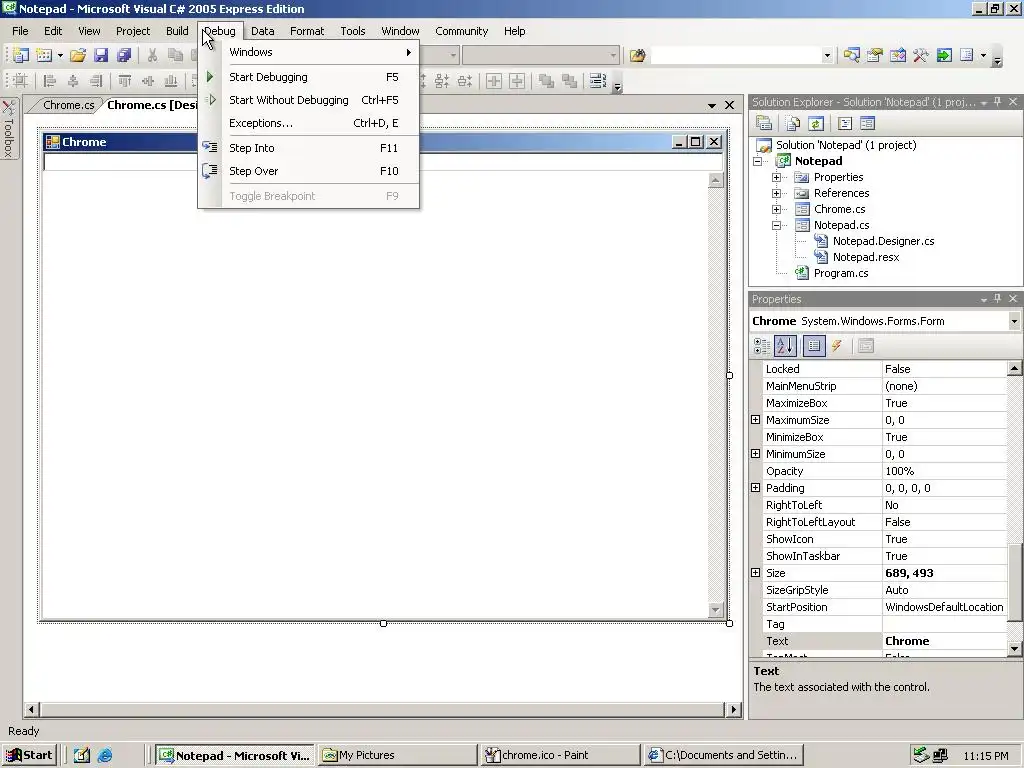
Task: Select Notepad.Designer.cs in Solution Explorer
Action: [x=883, y=242]
